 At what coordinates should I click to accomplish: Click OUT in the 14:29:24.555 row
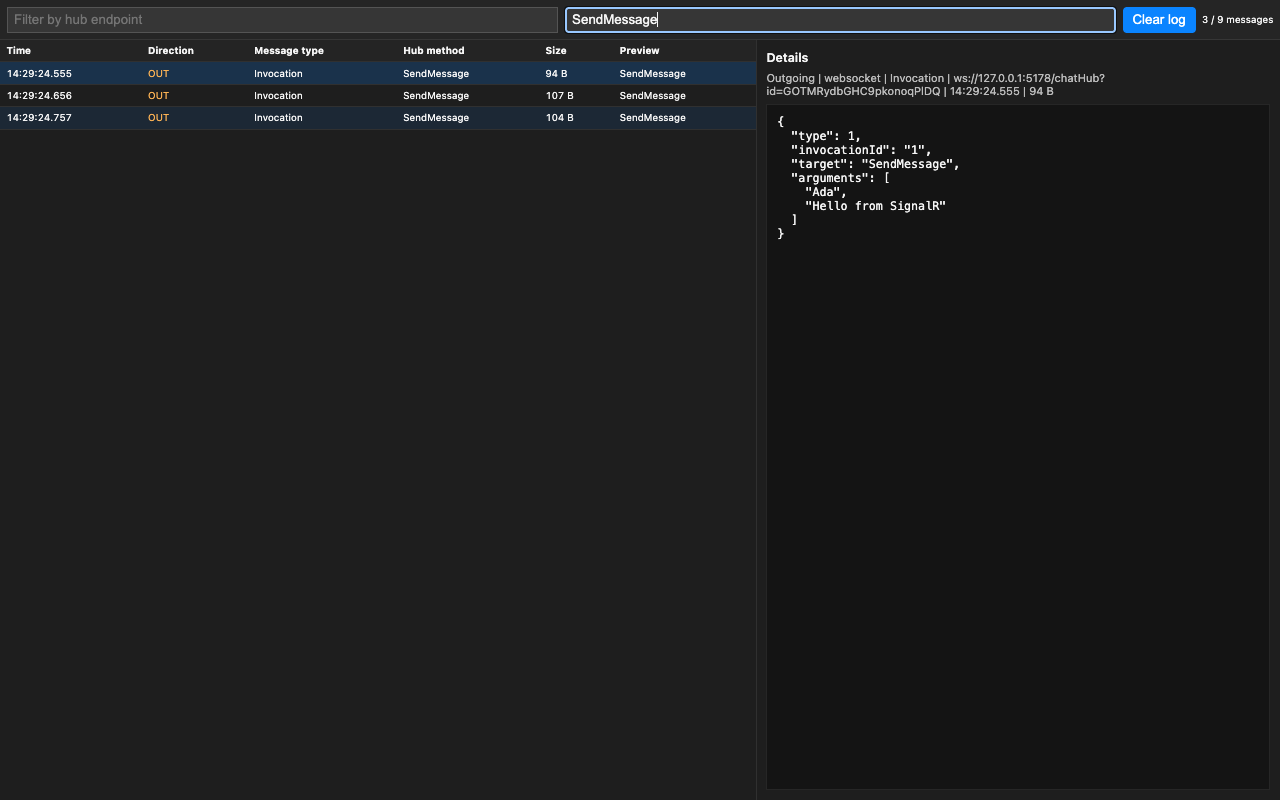pos(159,74)
